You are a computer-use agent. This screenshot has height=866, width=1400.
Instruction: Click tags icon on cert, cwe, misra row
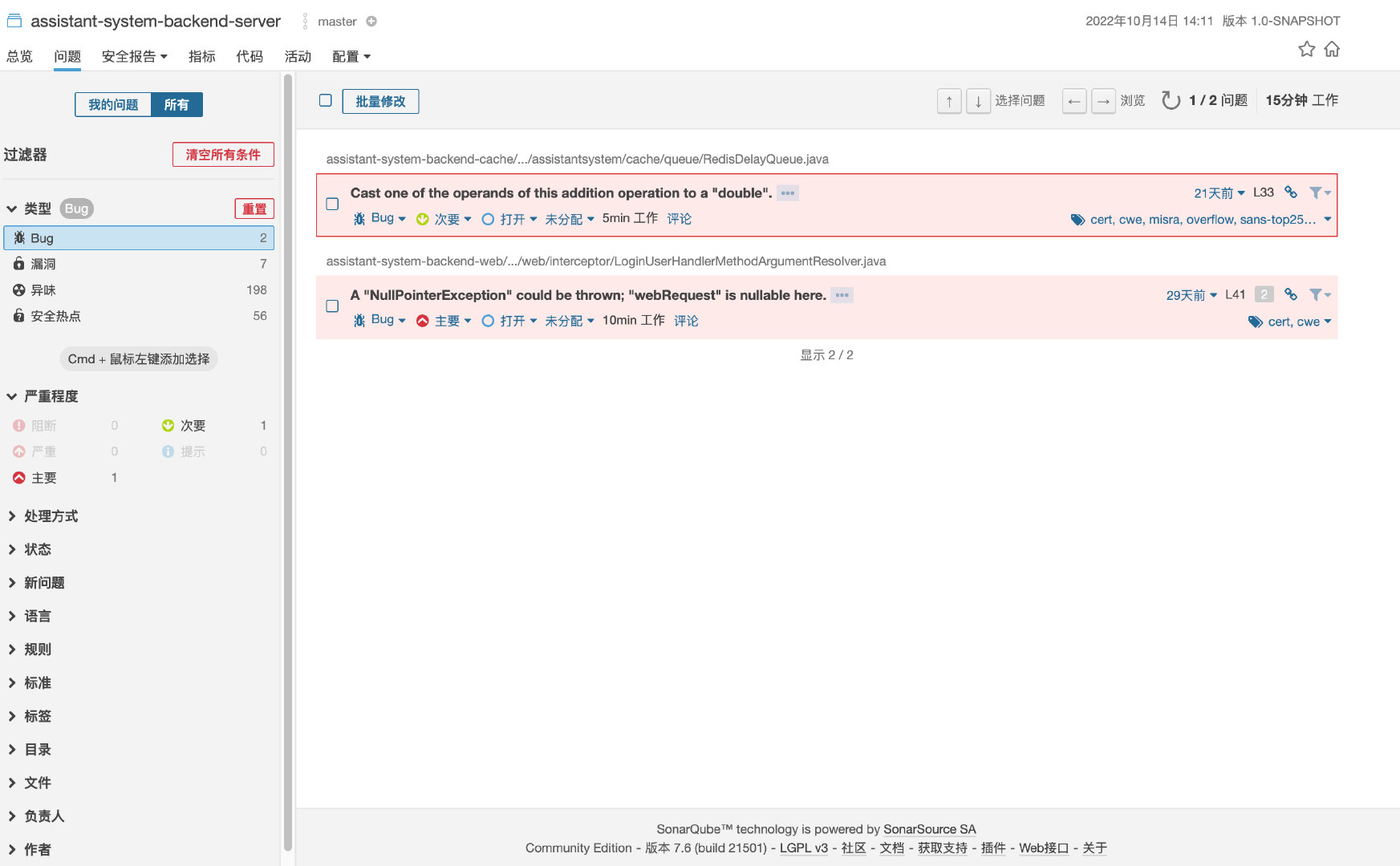[x=1077, y=220]
